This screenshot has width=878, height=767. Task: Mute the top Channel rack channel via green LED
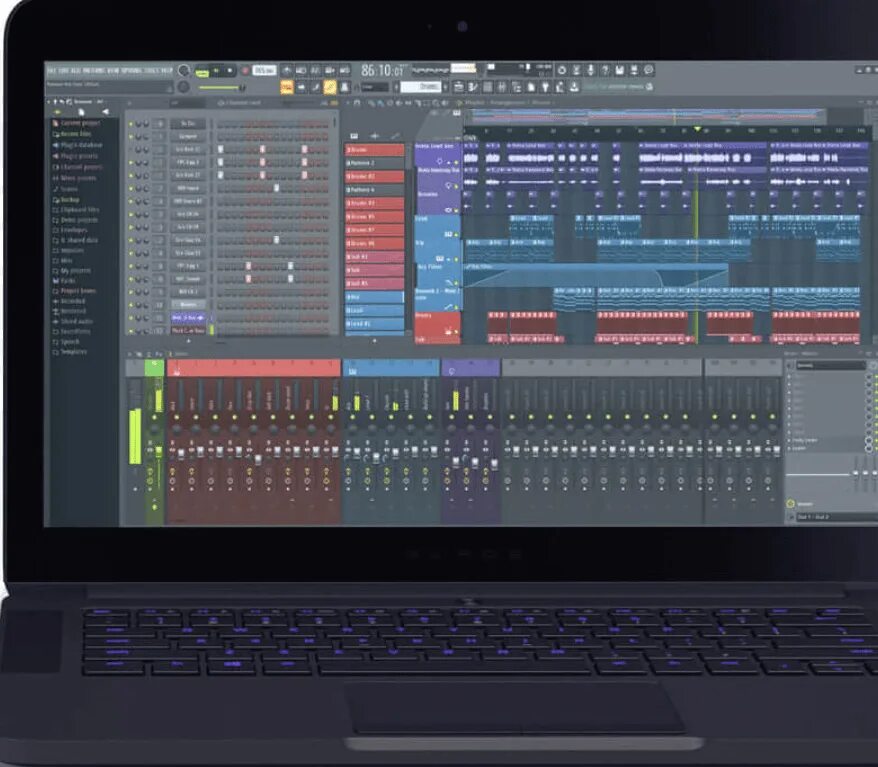(x=132, y=124)
